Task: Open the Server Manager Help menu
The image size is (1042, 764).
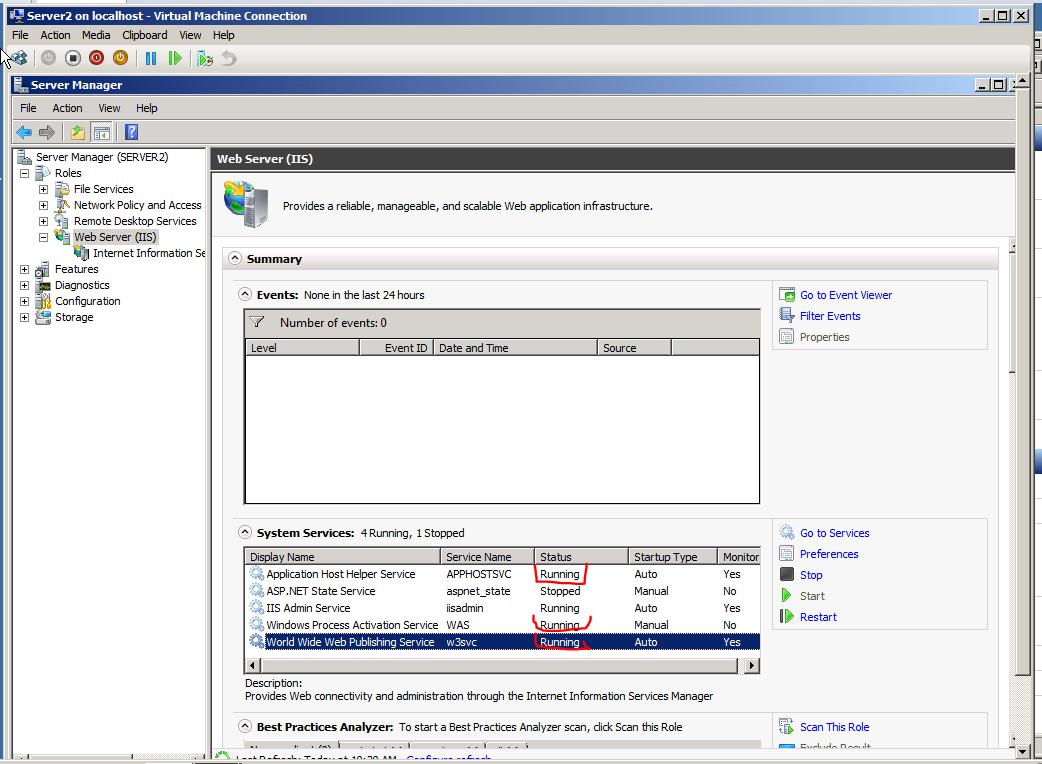Action: (x=147, y=108)
